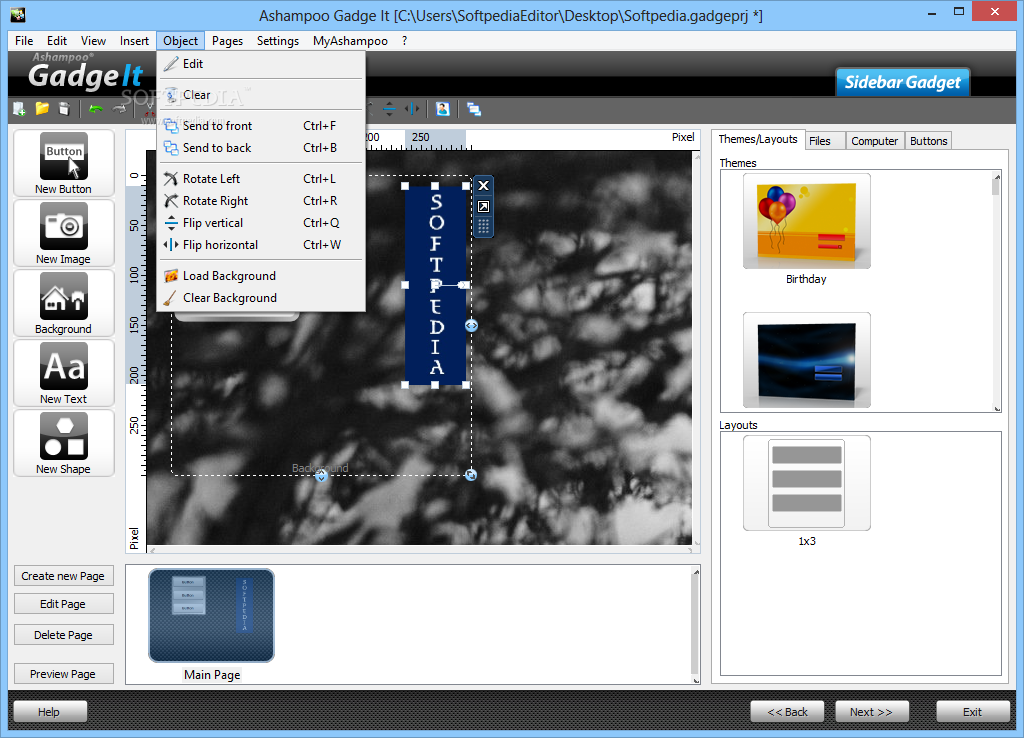This screenshot has width=1024, height=738.
Task: Click the blue width handle on canvas right edge
Action: (x=472, y=325)
